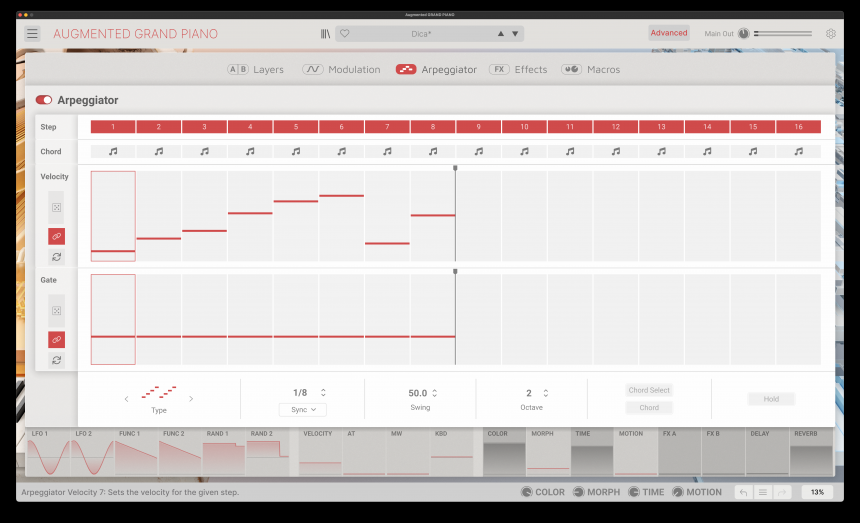Adjust the Octave value stepper arrows
The width and height of the screenshot is (860, 523).
coord(546,393)
